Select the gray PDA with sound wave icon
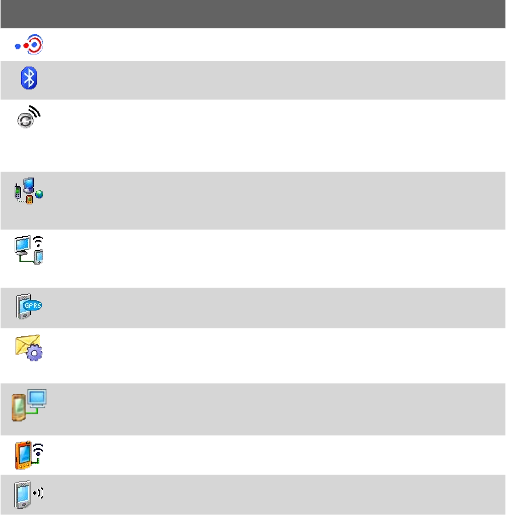 click(x=29, y=494)
